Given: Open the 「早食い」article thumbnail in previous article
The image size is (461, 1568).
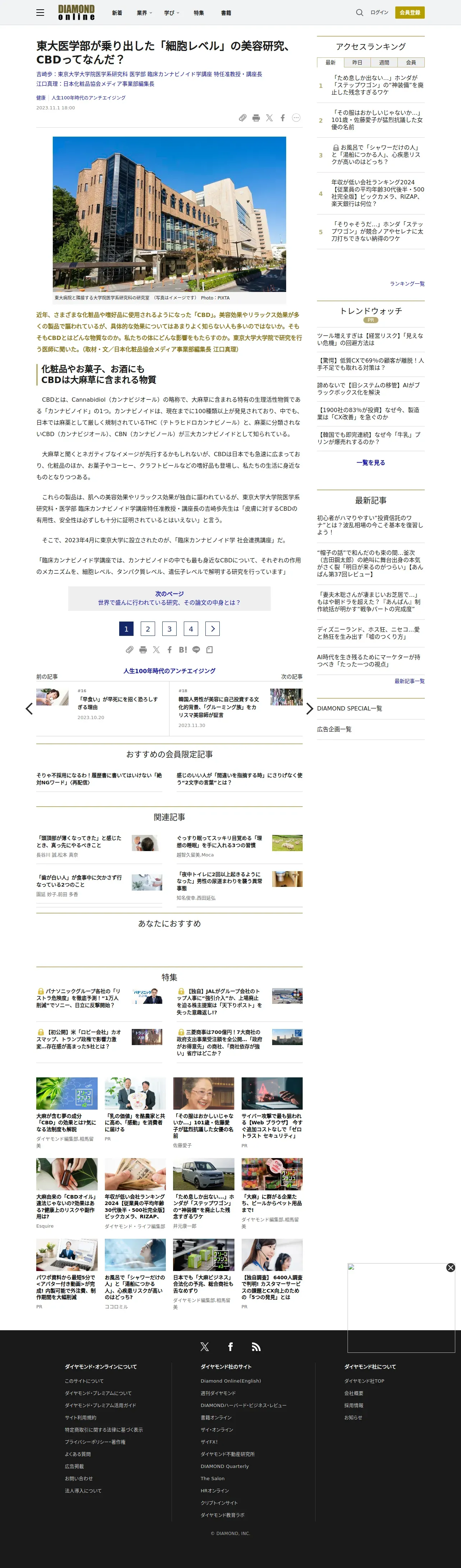Looking at the screenshot, I should click(x=52, y=697).
